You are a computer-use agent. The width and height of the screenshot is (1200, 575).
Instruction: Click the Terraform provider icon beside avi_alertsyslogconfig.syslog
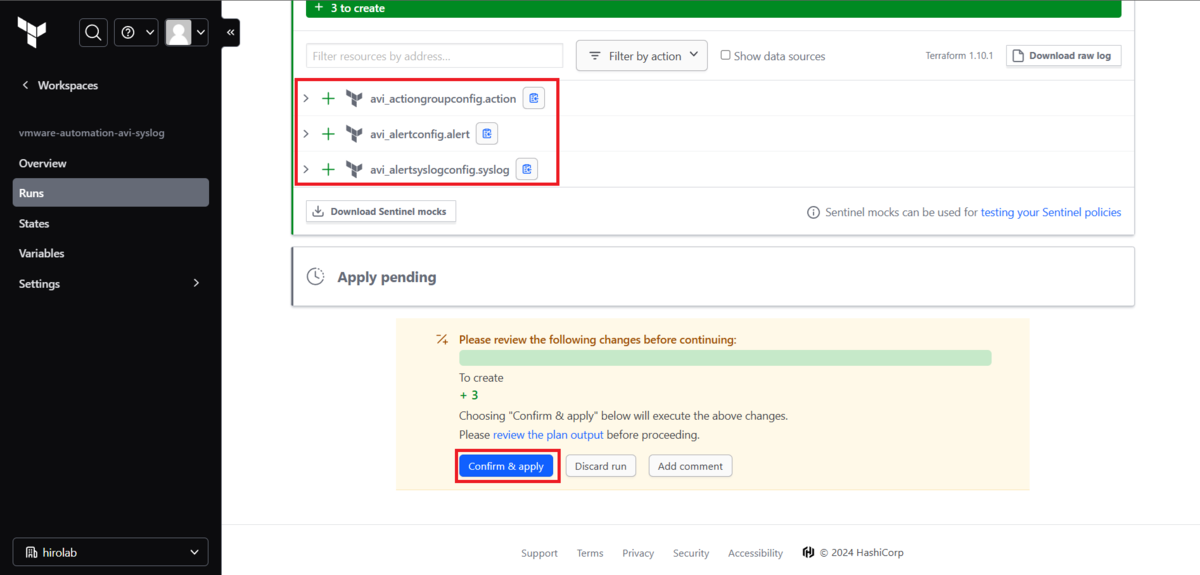pos(354,169)
